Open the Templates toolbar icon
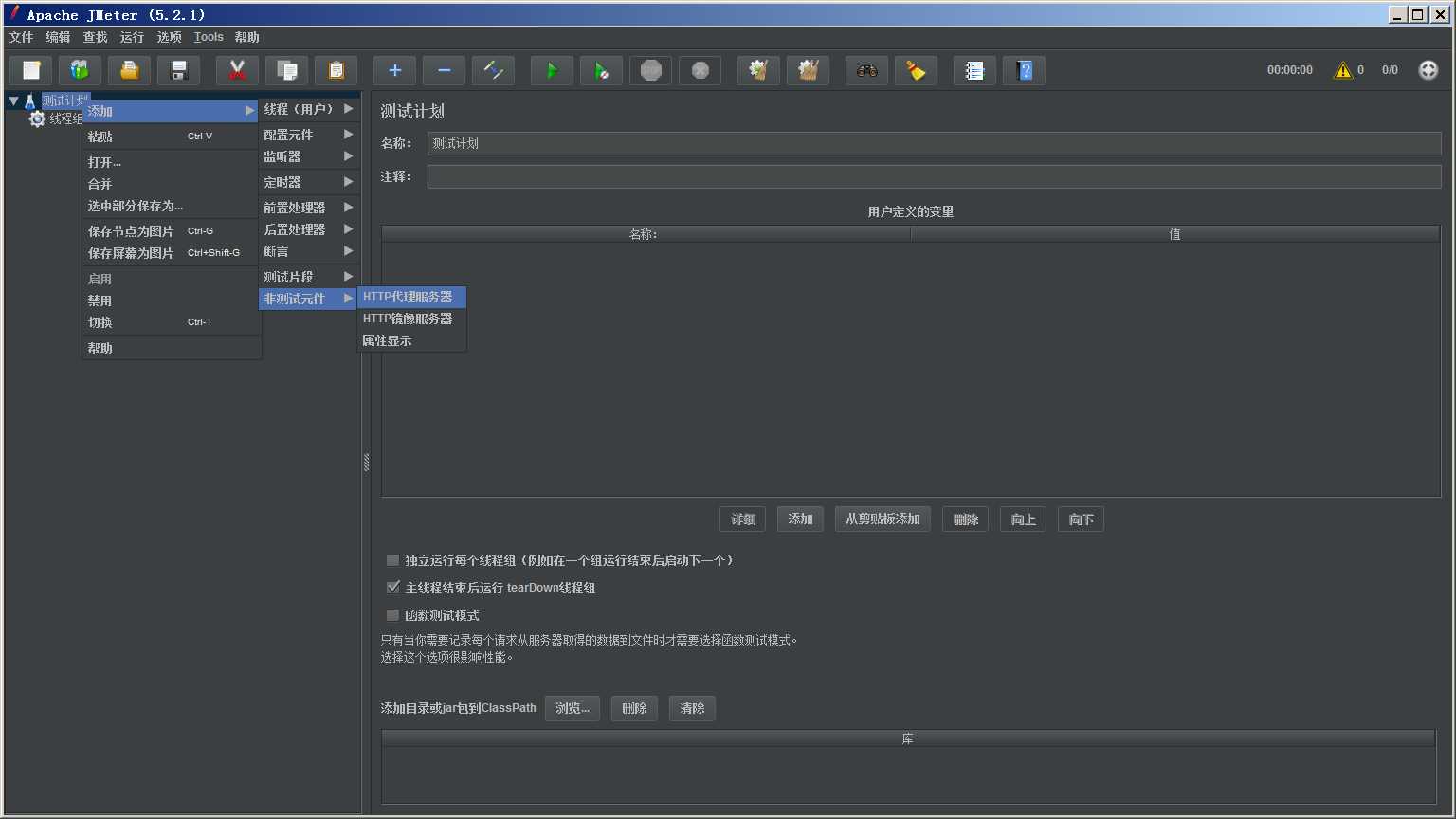Screen dimensions: 1456x819 (x=80, y=70)
